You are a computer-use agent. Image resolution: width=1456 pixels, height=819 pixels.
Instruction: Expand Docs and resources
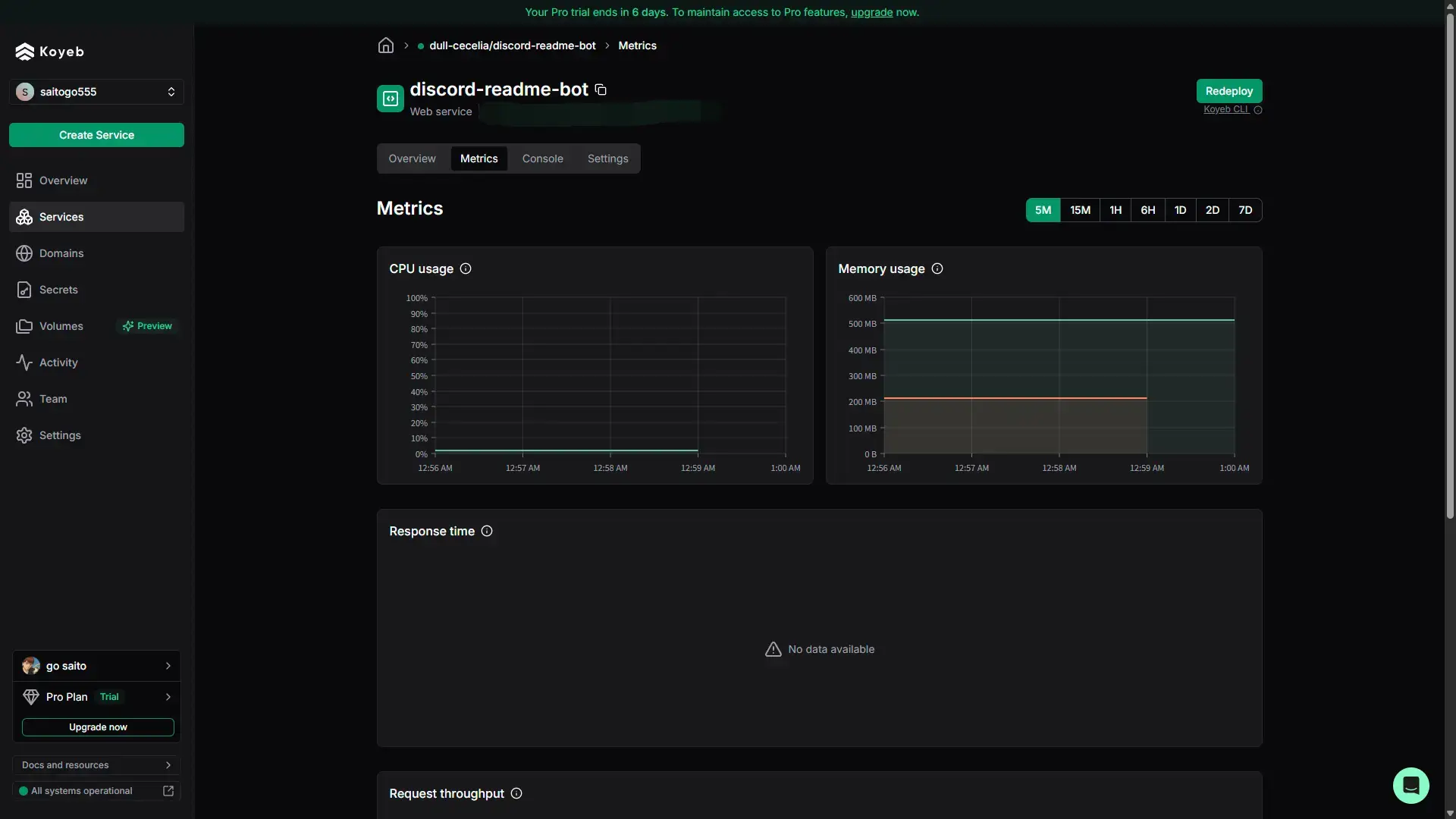coord(96,765)
